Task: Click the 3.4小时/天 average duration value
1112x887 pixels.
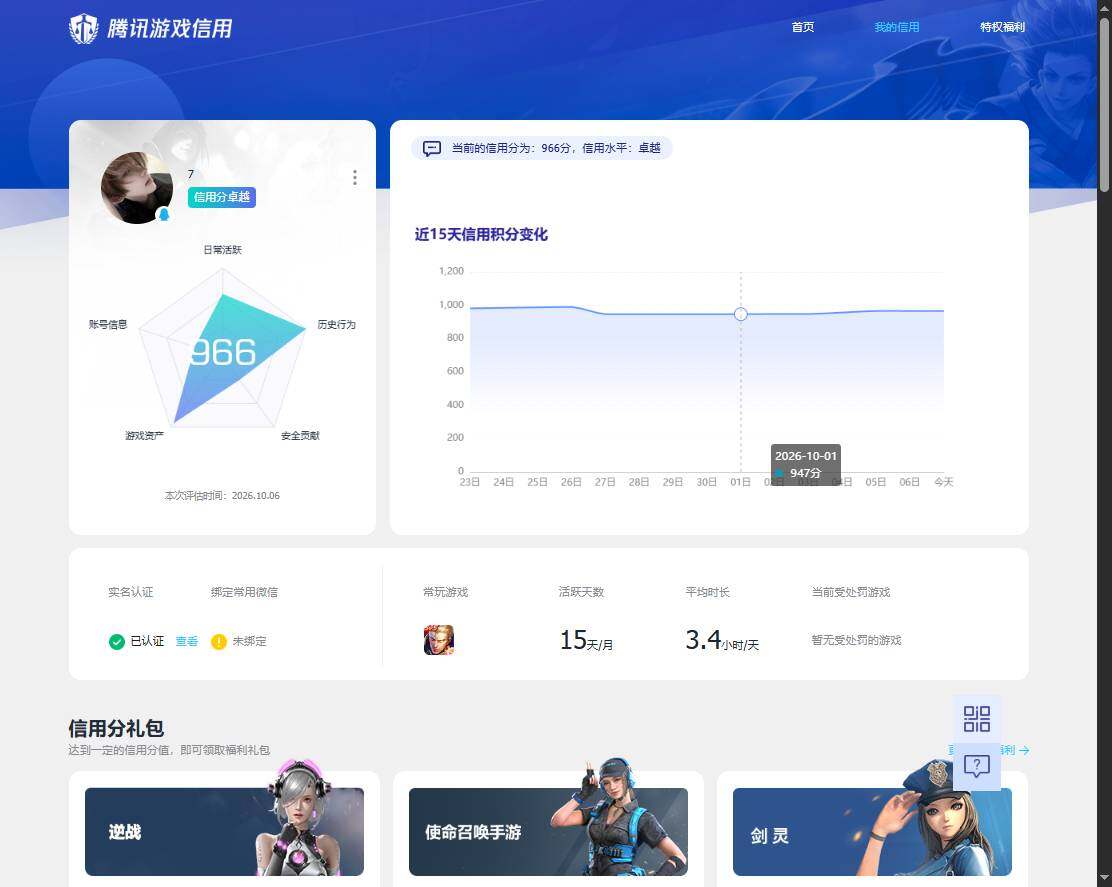Action: tap(722, 640)
